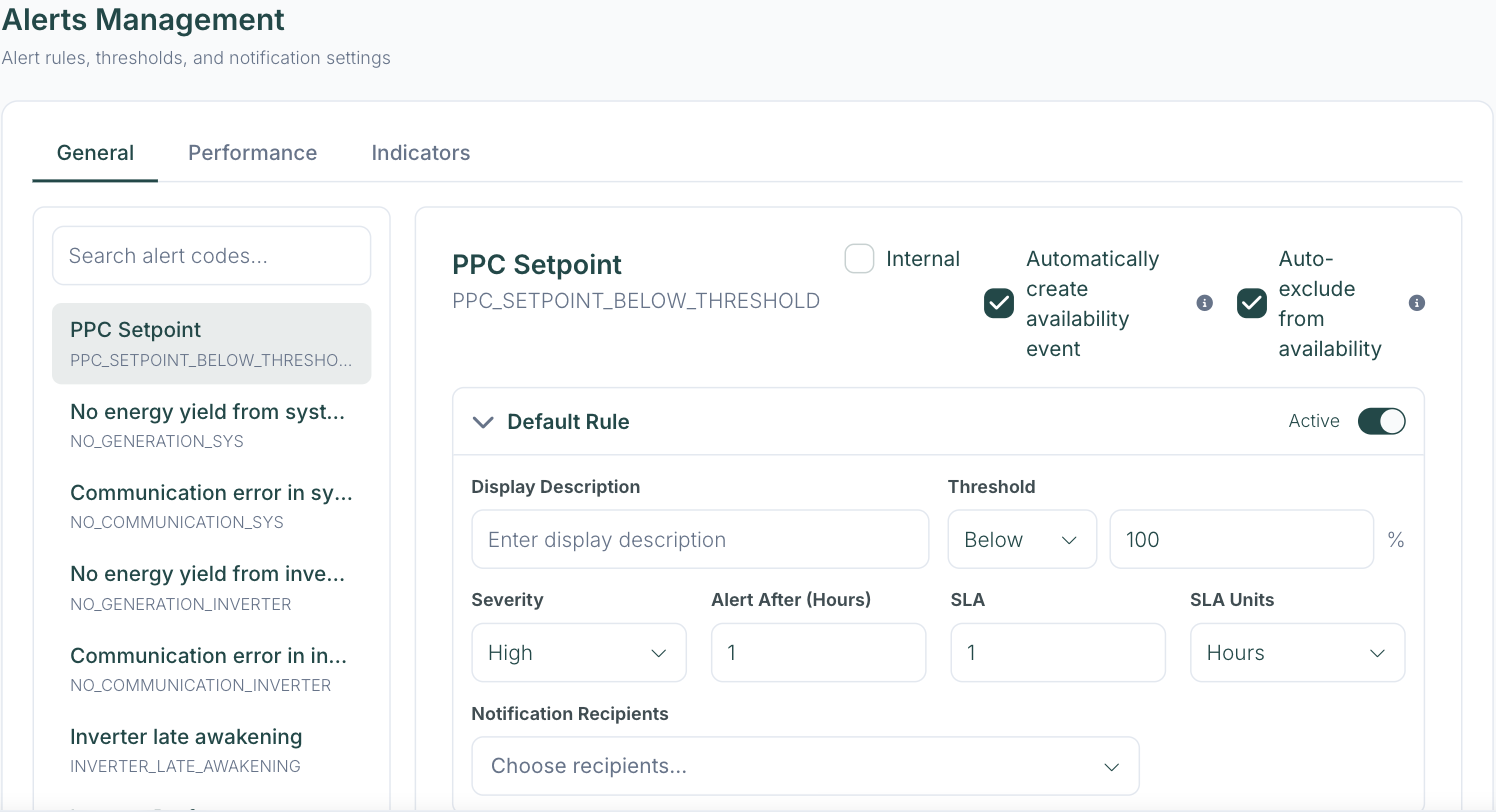Select NO_COMMUNICATION_INVERTER alert in list

212,669
